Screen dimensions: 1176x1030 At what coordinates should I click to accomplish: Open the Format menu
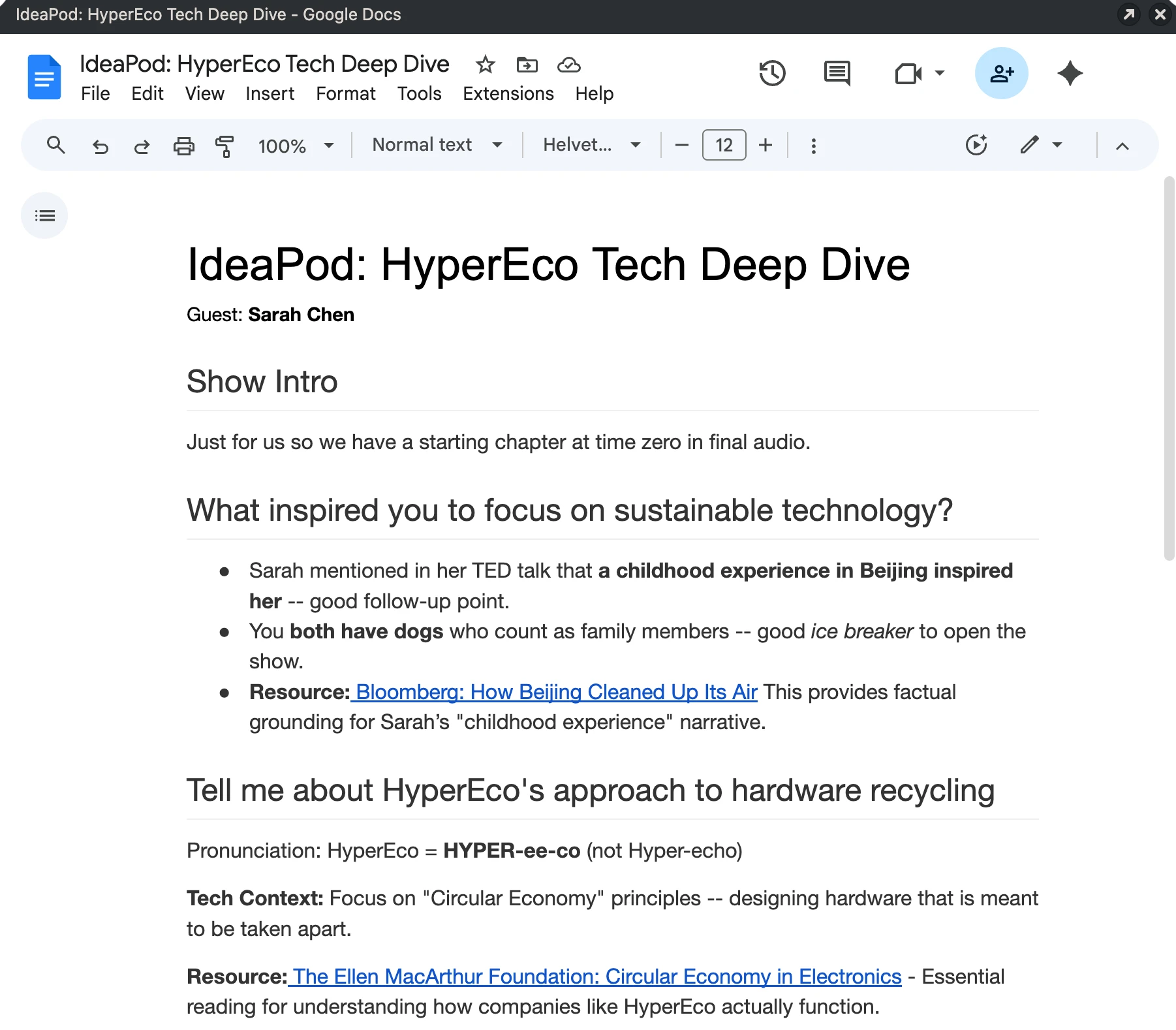tap(345, 94)
